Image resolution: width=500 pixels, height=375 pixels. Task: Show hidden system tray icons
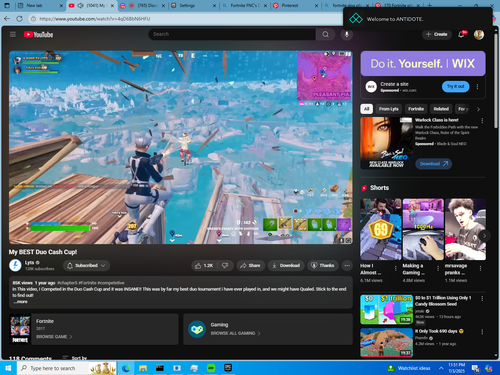click(x=441, y=368)
